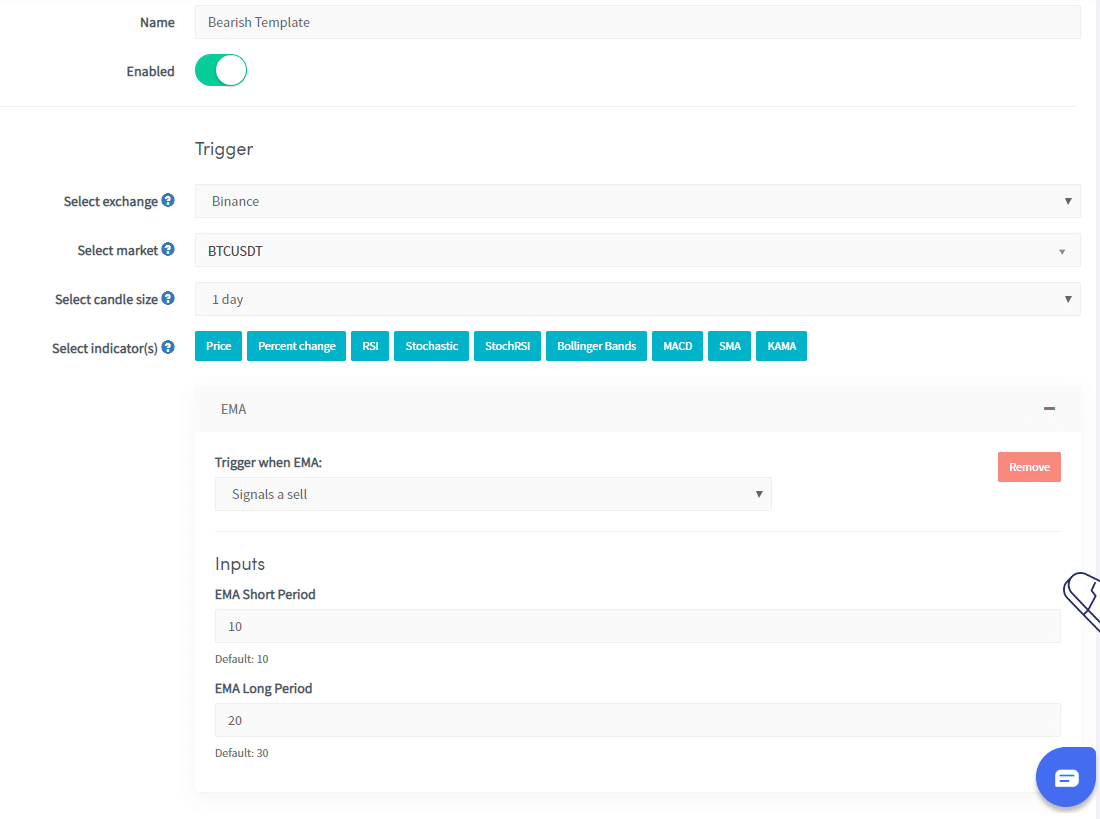Add the SMA indicator
Viewport: 1100px width, 819px height.
coord(730,346)
